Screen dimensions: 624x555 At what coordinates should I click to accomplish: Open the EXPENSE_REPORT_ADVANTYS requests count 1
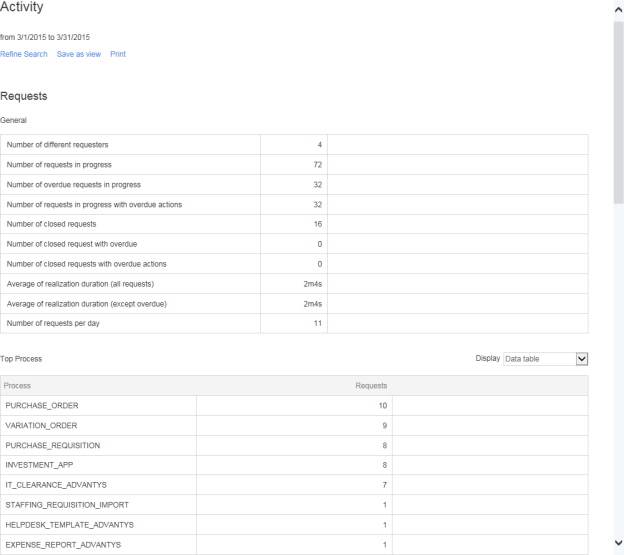pos(384,544)
